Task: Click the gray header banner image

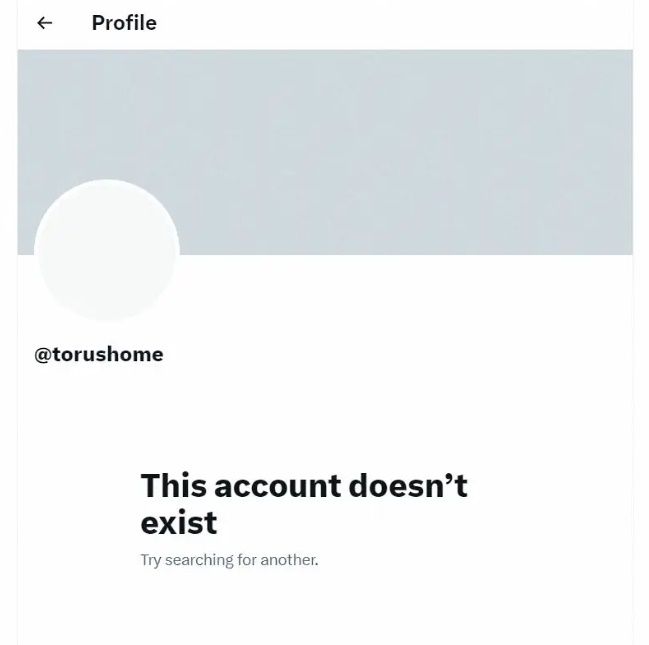Action: click(325, 152)
